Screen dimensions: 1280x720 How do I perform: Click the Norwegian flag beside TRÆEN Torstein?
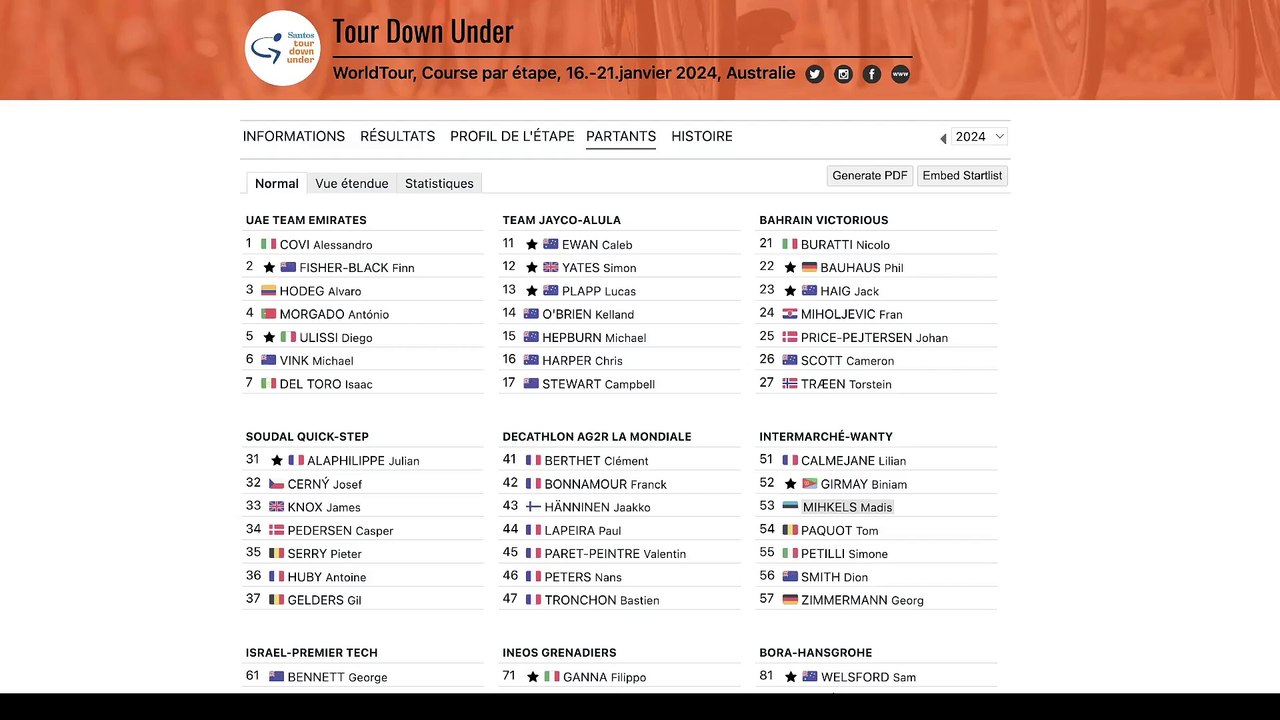(790, 384)
